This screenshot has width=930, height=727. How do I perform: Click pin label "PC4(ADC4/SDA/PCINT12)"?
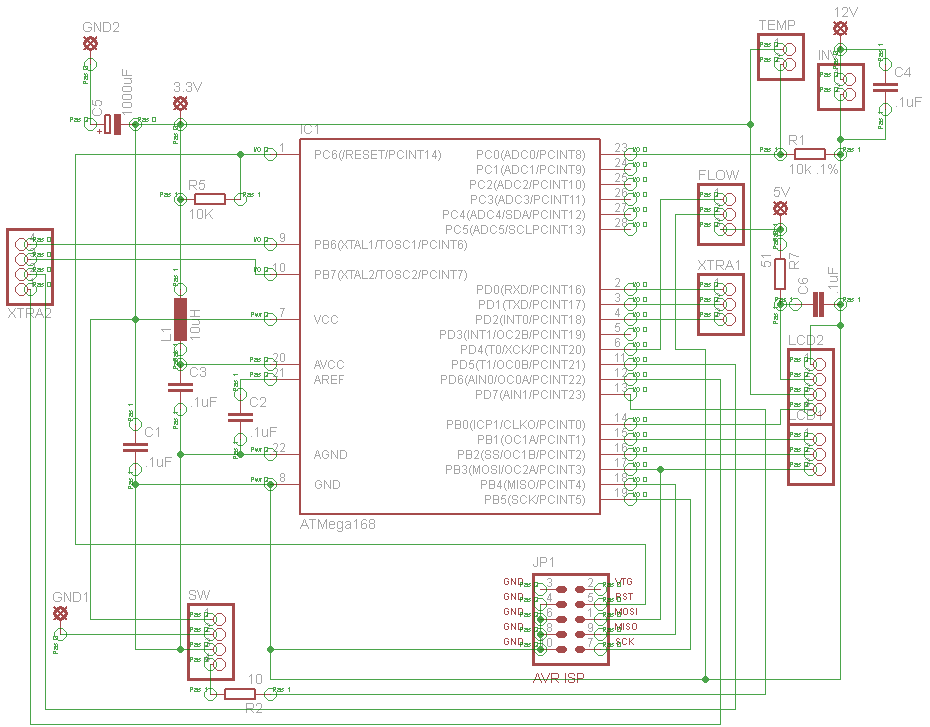click(514, 215)
